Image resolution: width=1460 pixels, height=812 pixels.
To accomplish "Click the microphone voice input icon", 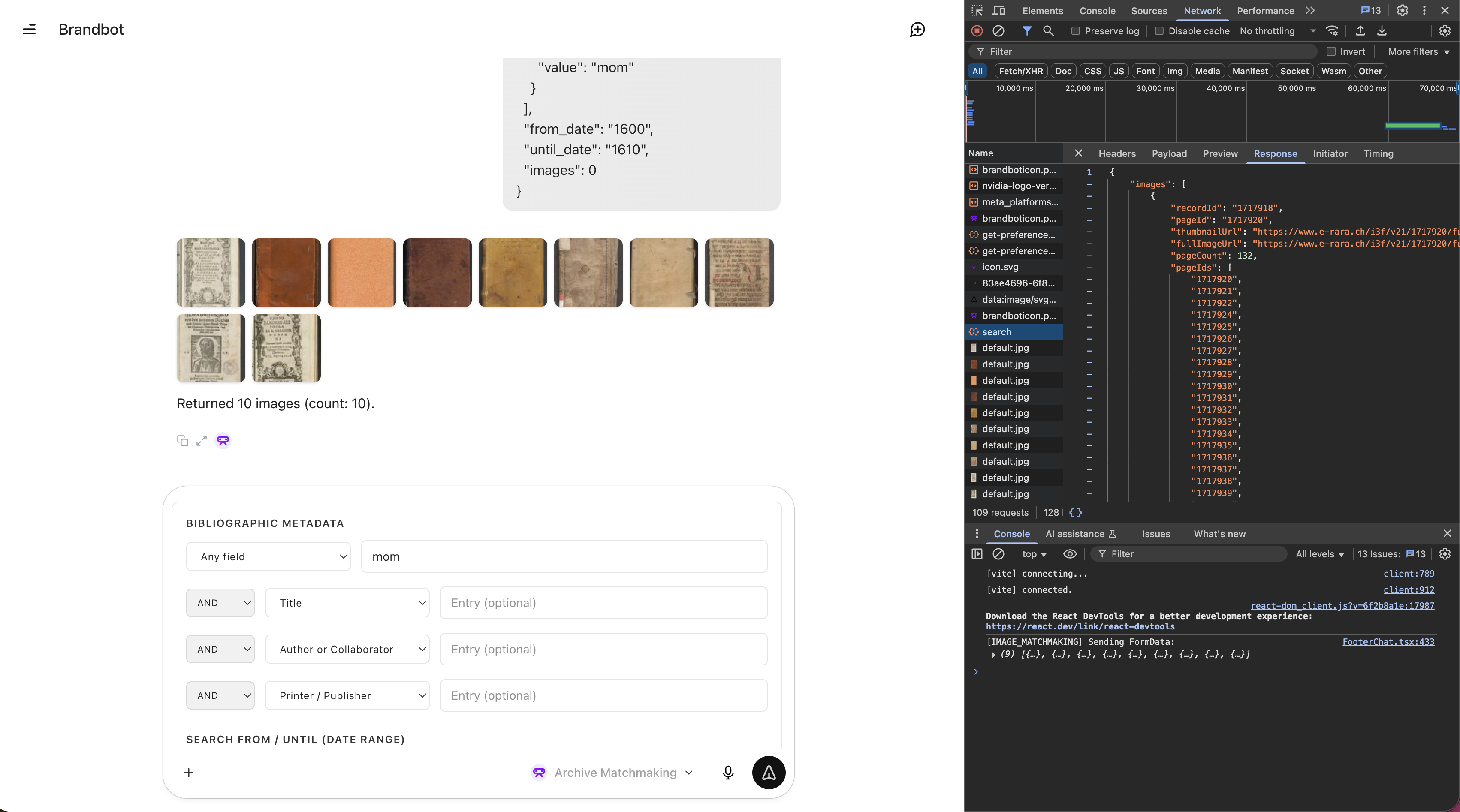I will (728, 772).
